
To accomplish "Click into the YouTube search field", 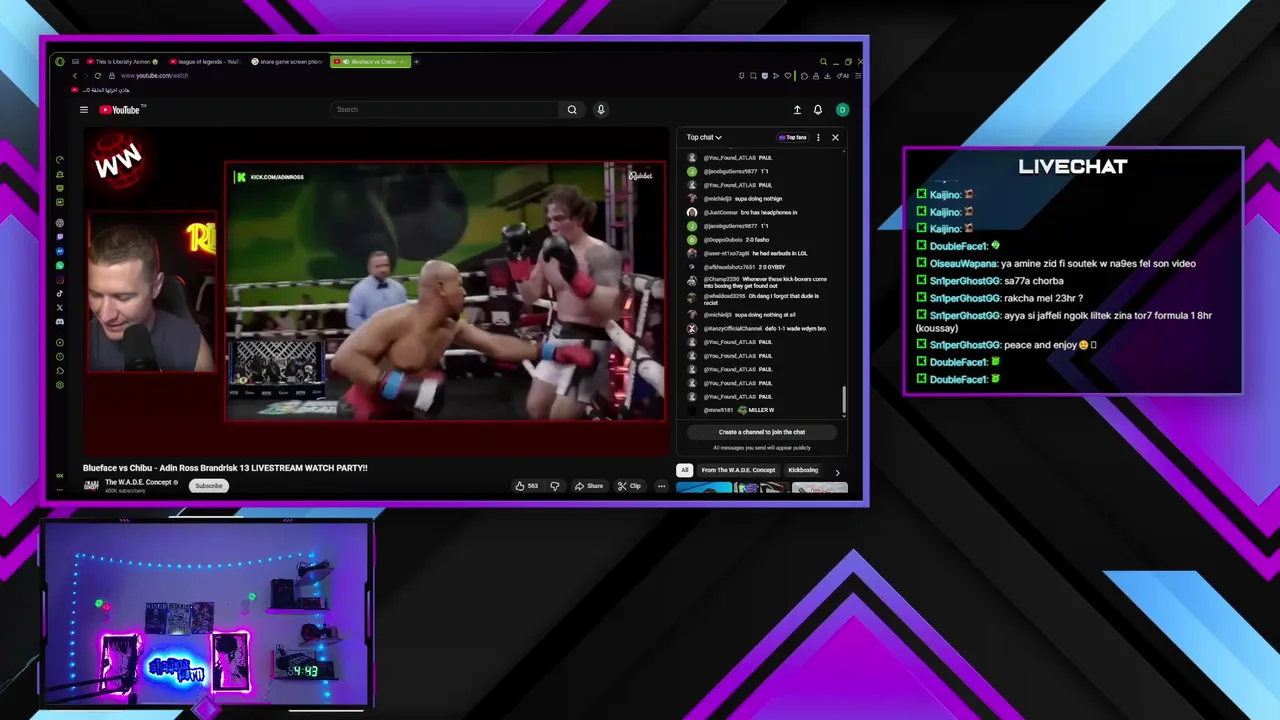I will click(x=445, y=110).
